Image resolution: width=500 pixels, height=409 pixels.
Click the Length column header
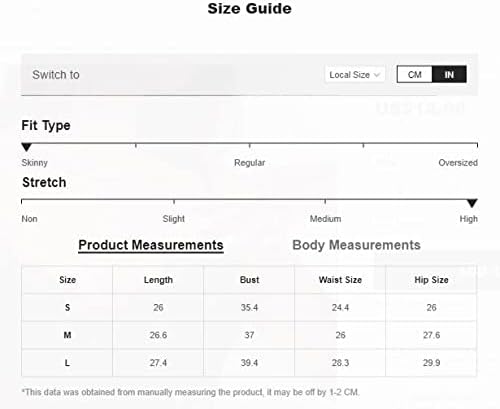tap(158, 280)
